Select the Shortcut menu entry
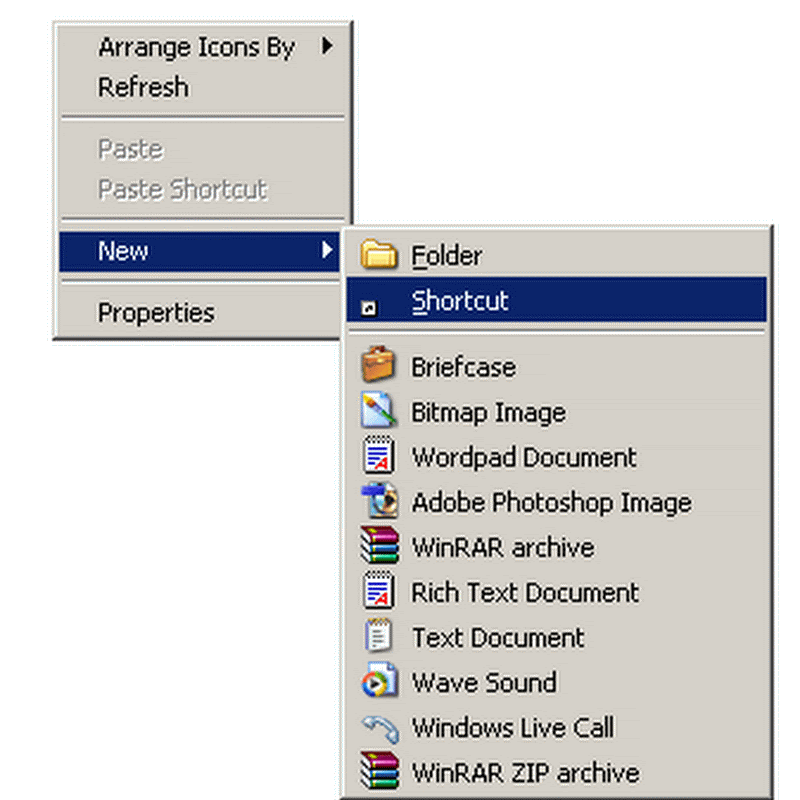This screenshot has width=800, height=800. click(460, 301)
